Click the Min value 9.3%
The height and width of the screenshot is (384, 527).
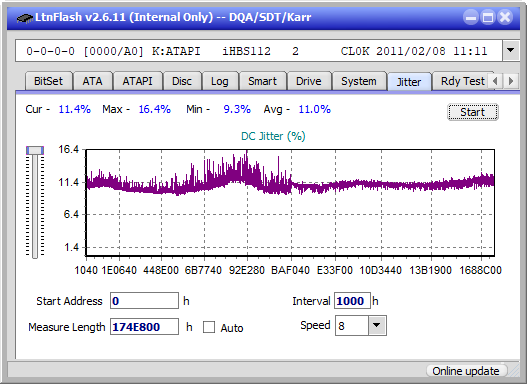point(237,109)
